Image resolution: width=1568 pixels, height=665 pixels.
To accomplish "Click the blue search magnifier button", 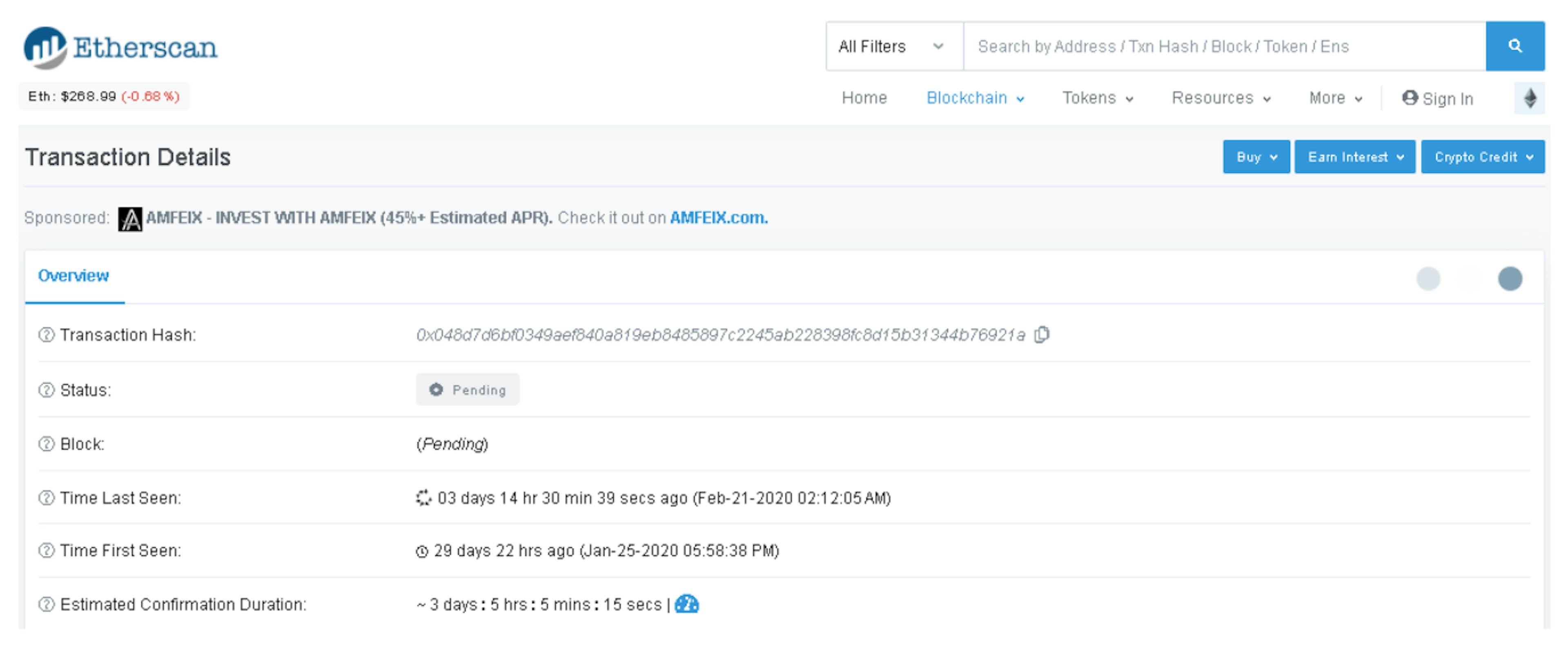I will tap(1515, 46).
